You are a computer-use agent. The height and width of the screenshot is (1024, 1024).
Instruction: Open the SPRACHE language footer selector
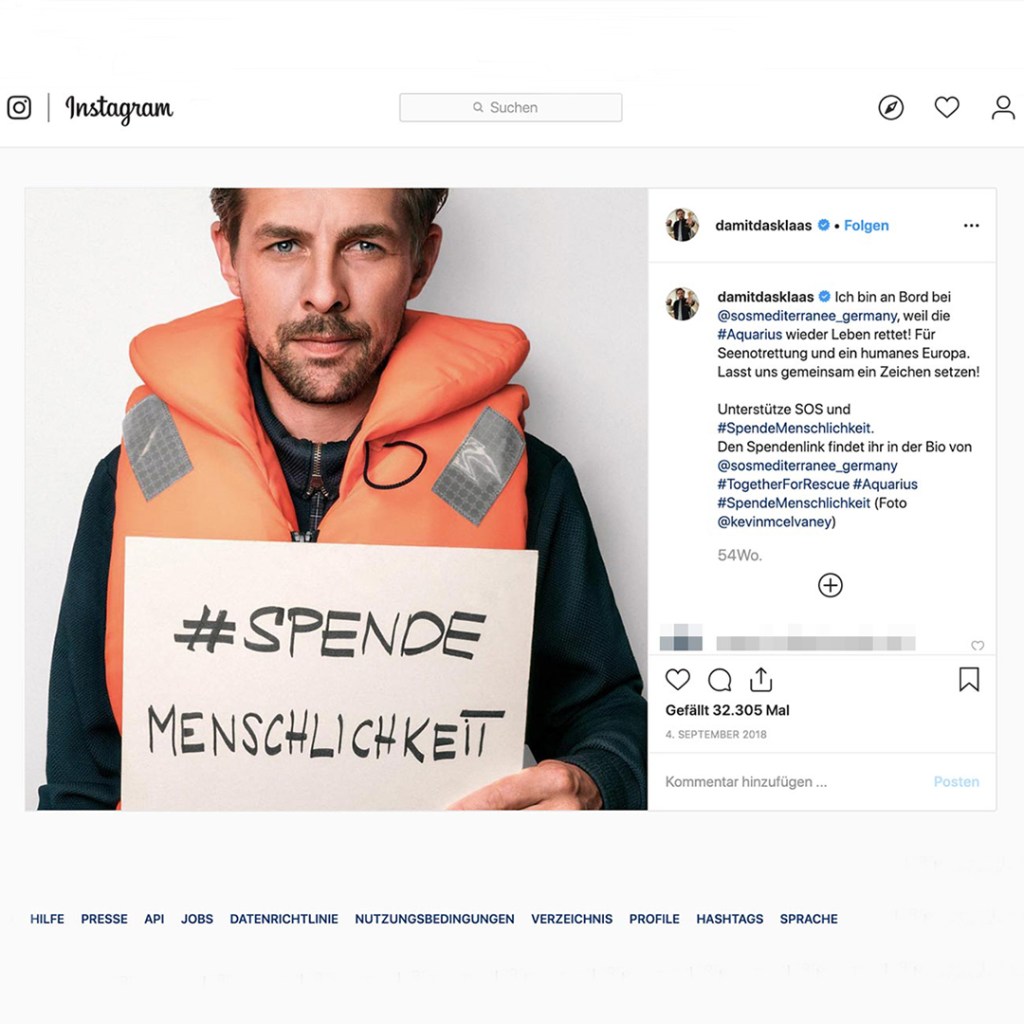coord(808,919)
